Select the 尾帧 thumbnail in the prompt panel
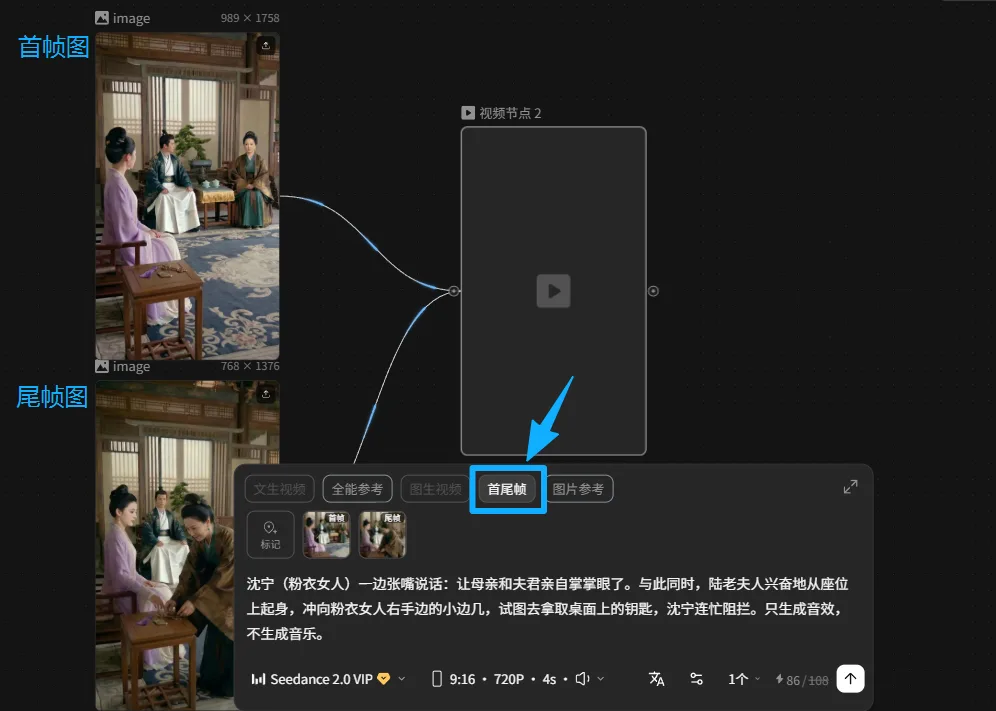Image resolution: width=996 pixels, height=711 pixels. click(382, 535)
